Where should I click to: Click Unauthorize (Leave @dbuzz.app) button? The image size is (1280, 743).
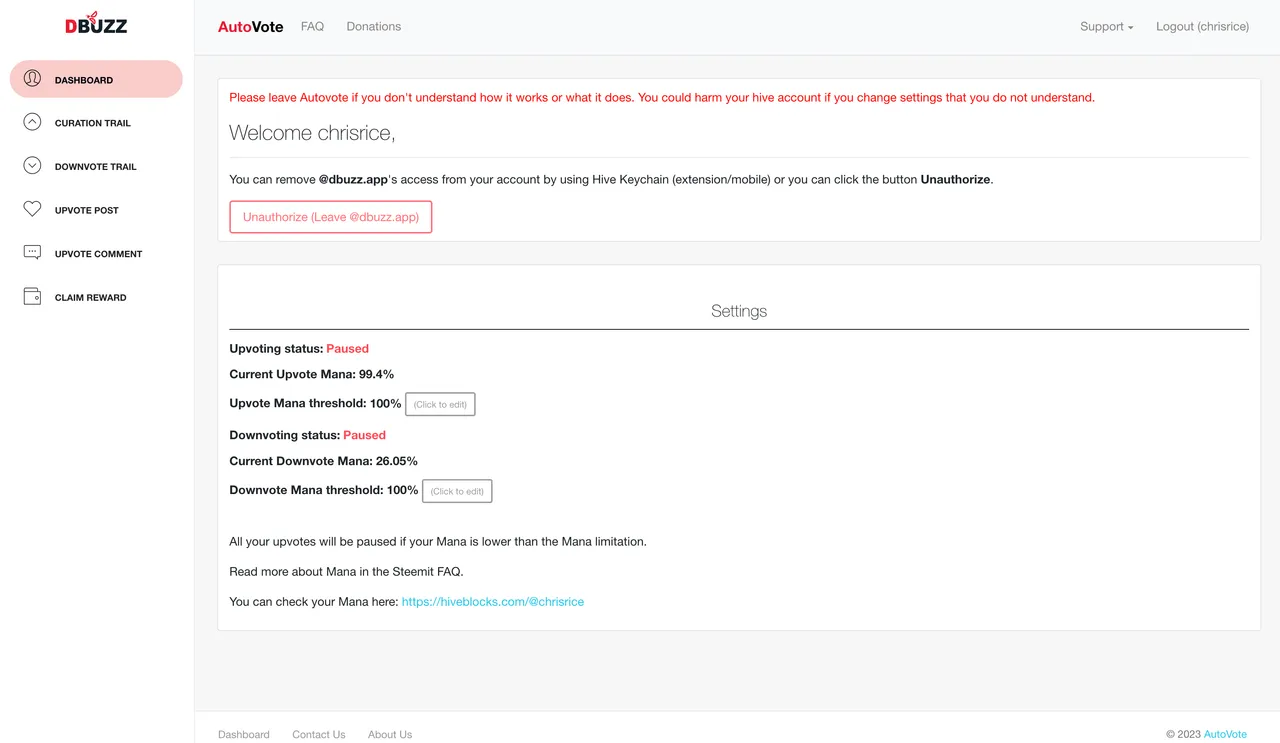331,217
